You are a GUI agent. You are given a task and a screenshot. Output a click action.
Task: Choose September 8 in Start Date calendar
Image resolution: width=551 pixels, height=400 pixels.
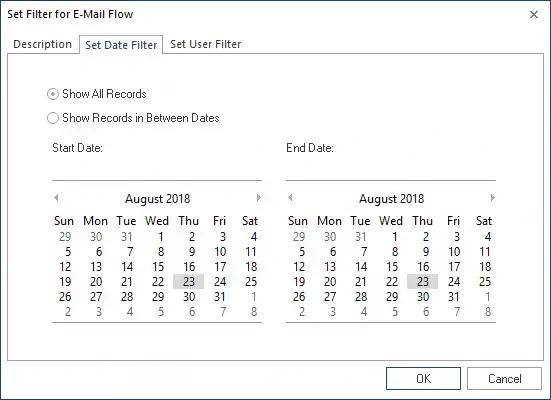(x=254, y=311)
